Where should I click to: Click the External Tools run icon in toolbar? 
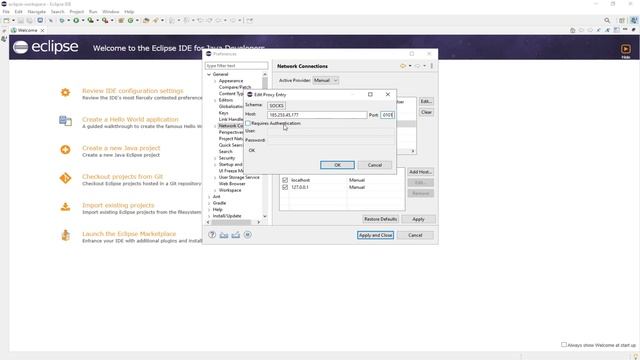coord(105,20)
